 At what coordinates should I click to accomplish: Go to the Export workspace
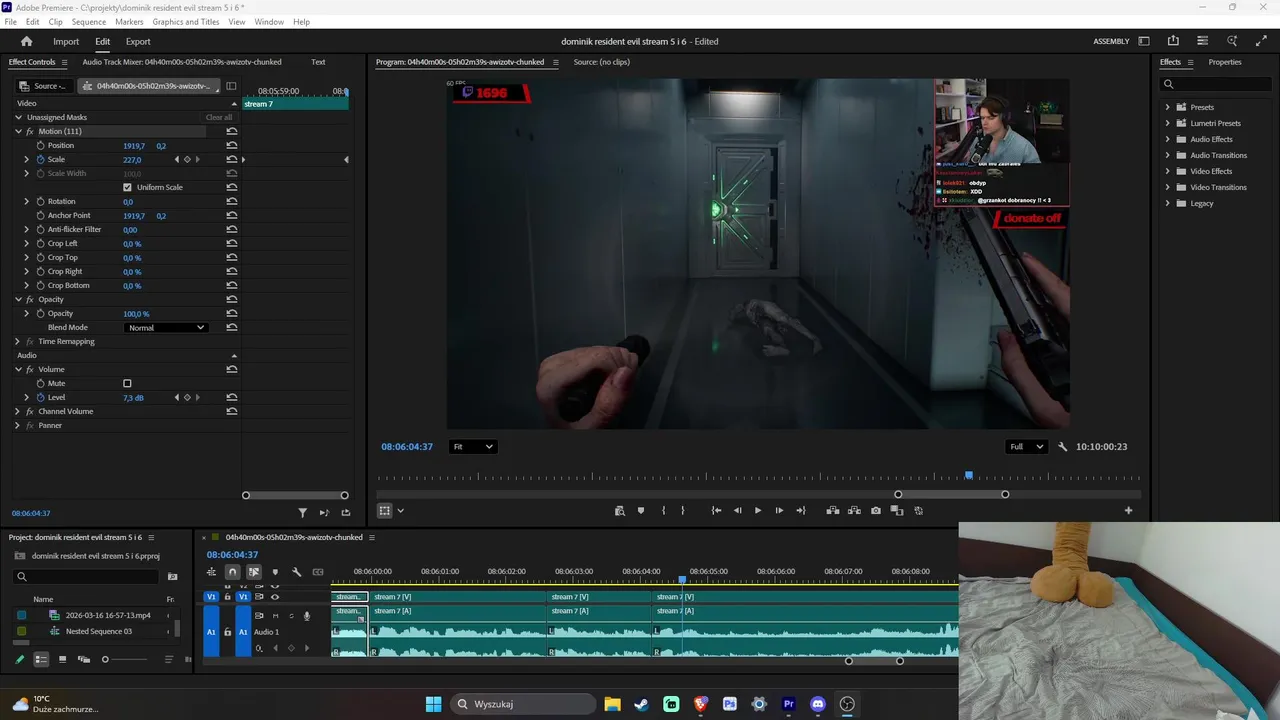pyautogui.click(x=138, y=41)
